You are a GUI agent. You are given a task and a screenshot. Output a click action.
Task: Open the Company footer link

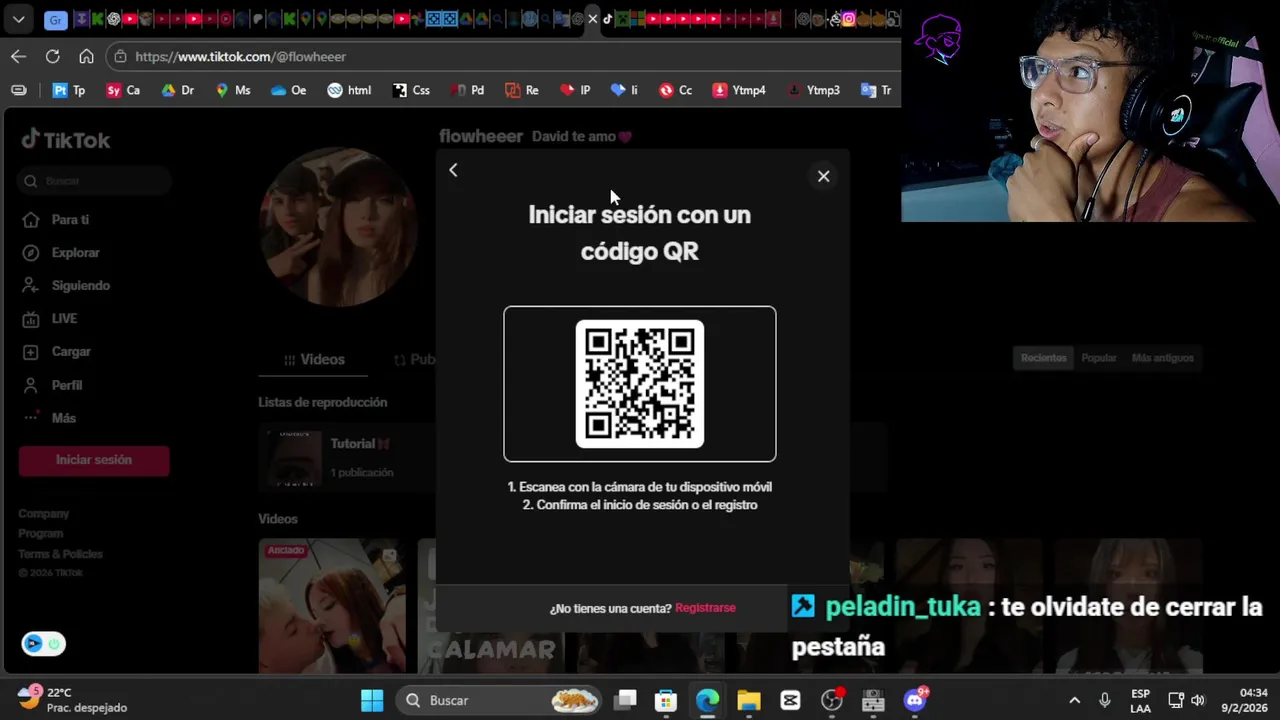(43, 514)
